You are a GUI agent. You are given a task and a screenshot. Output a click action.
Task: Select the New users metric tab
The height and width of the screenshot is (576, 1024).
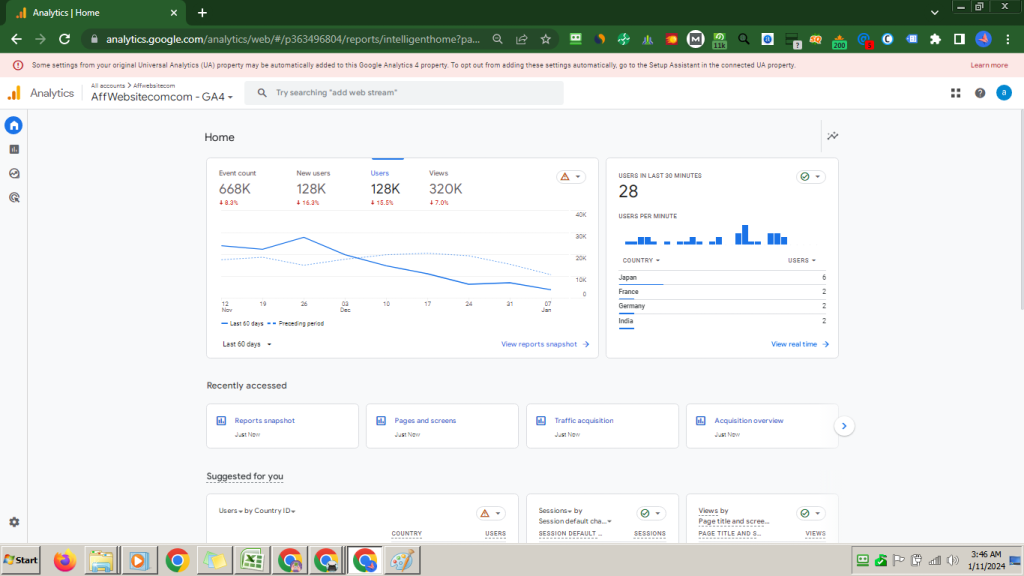tap(312, 182)
